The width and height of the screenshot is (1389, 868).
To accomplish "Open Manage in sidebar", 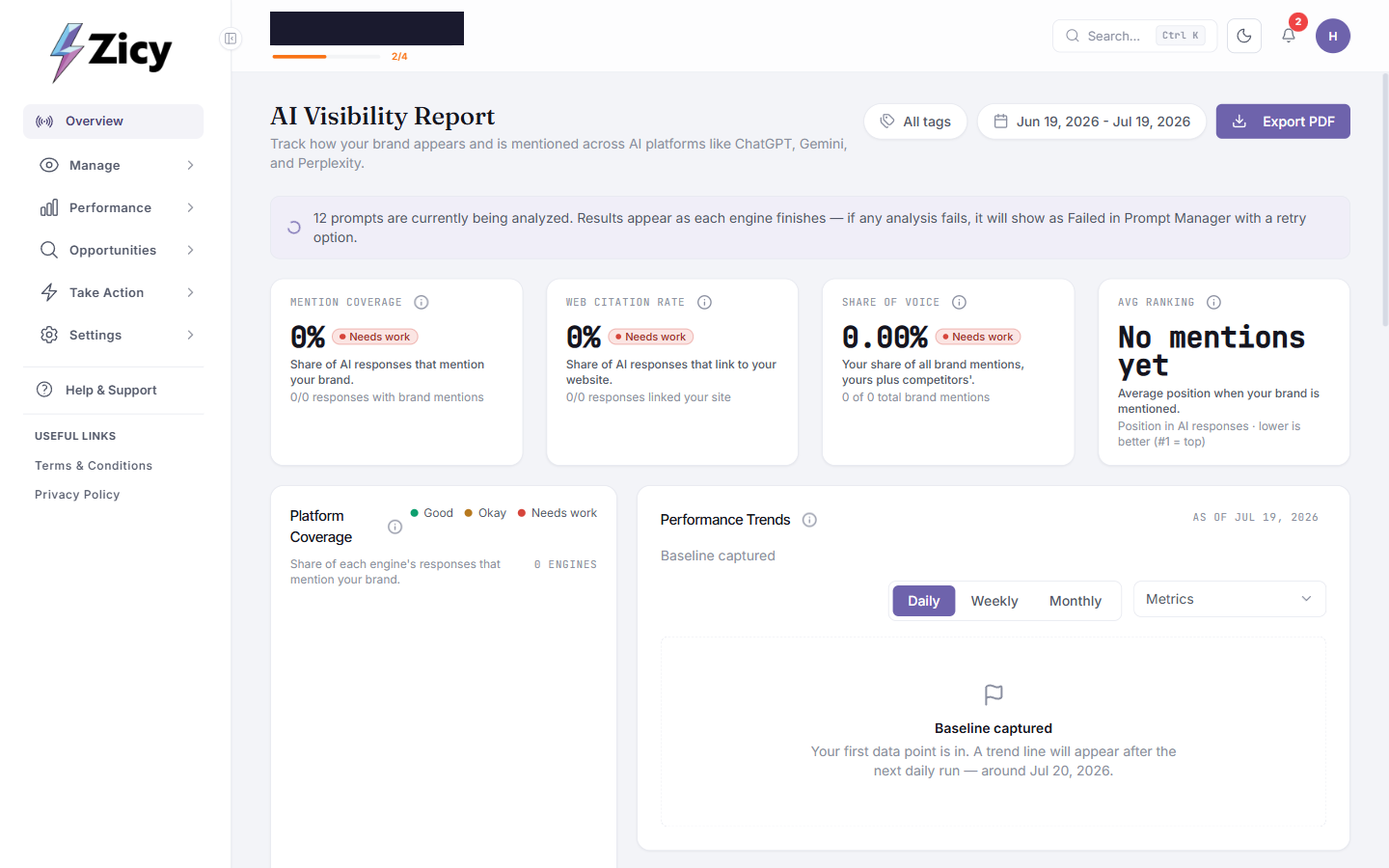I will pos(113,165).
